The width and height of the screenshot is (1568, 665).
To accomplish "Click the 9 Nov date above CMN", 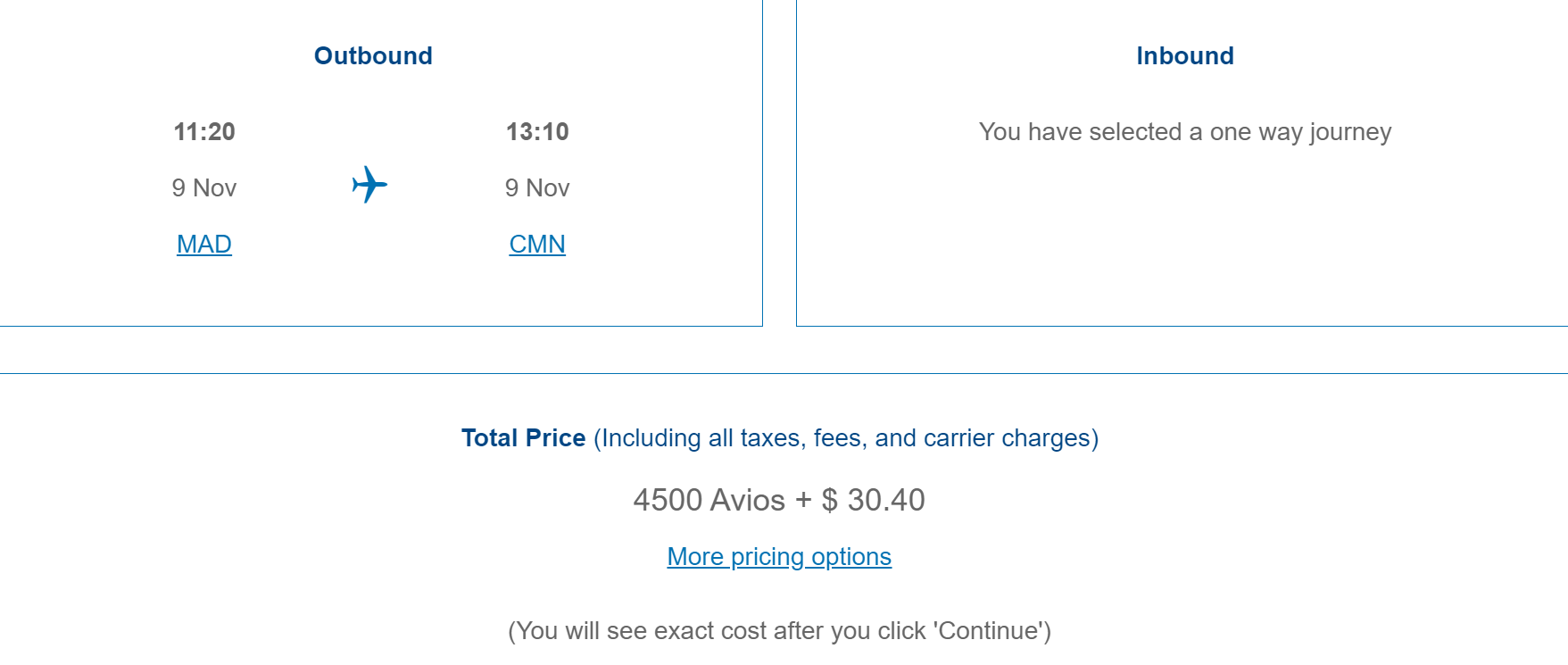I will pyautogui.click(x=537, y=187).
